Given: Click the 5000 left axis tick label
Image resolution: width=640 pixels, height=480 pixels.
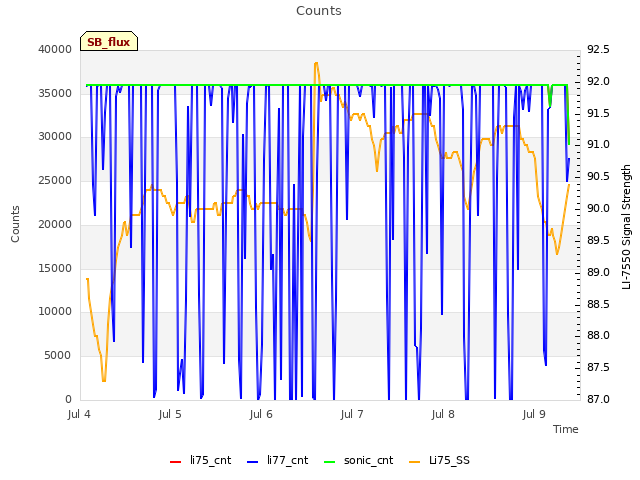Looking at the screenshot, I should (58, 356).
